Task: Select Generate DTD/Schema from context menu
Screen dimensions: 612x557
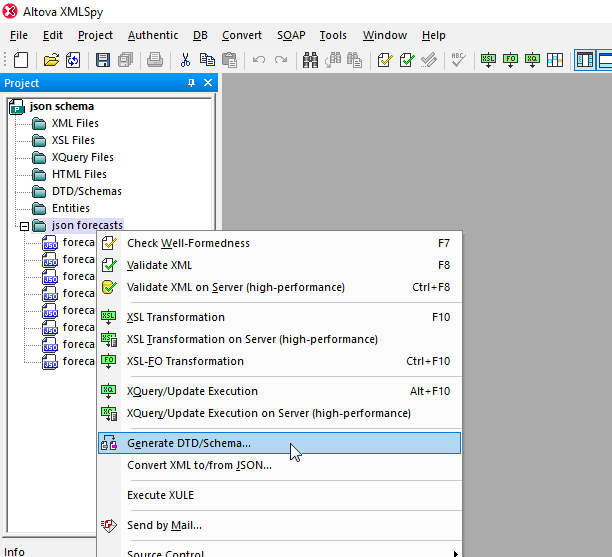Action: tap(189, 443)
